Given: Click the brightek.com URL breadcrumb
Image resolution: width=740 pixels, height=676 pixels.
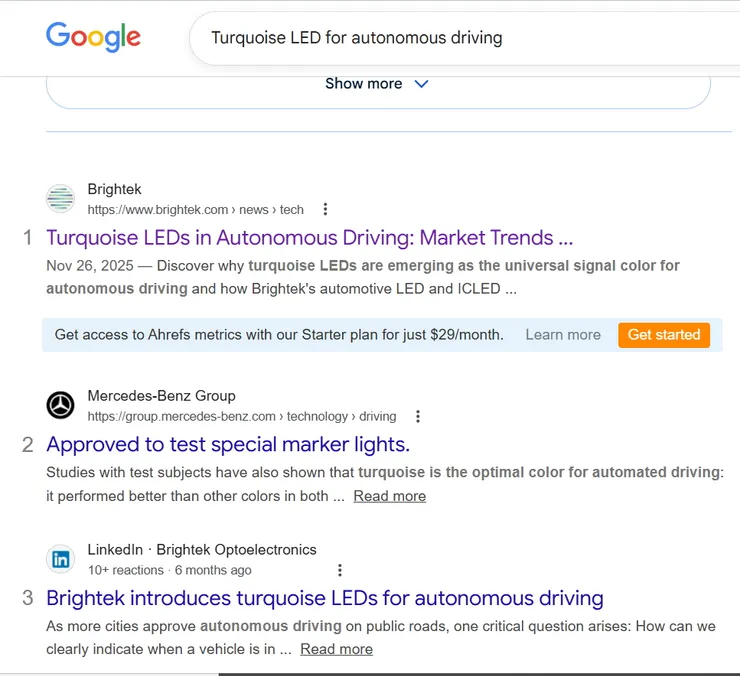Looking at the screenshot, I should pyautogui.click(x=195, y=210).
